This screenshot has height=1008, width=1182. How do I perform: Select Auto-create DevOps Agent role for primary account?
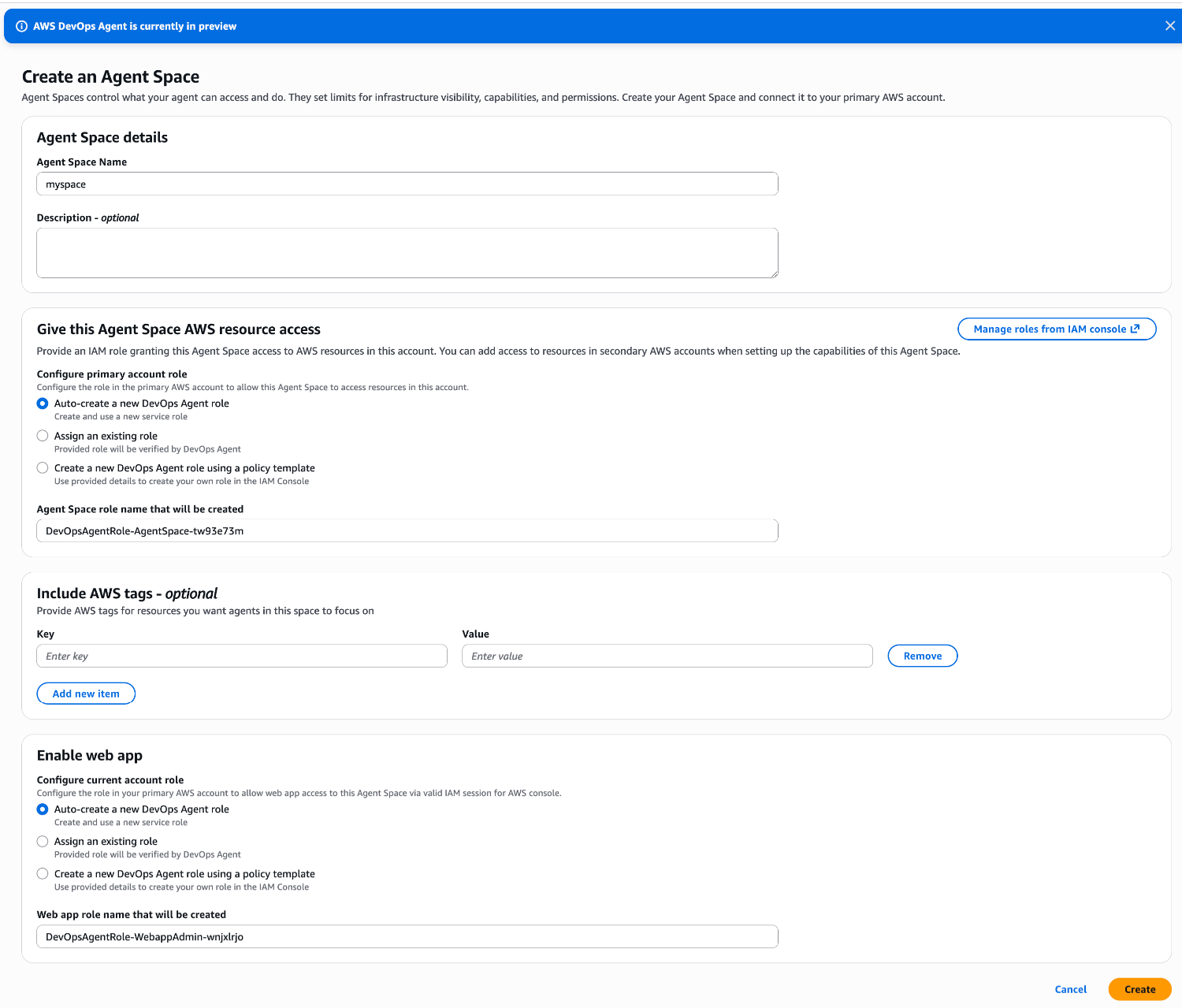(x=43, y=404)
